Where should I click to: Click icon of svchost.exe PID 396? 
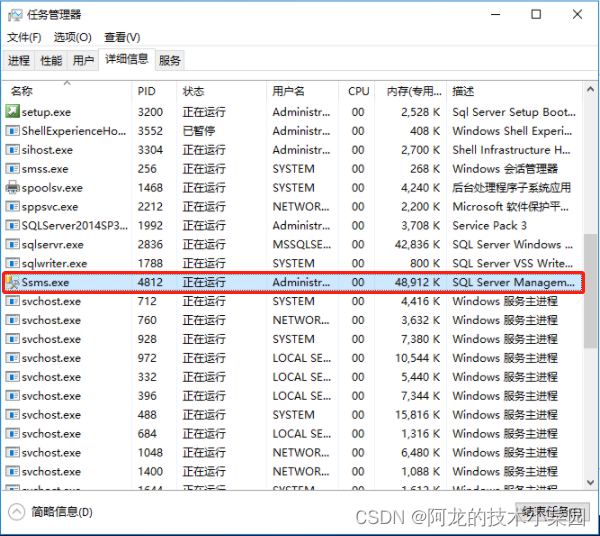12,396
